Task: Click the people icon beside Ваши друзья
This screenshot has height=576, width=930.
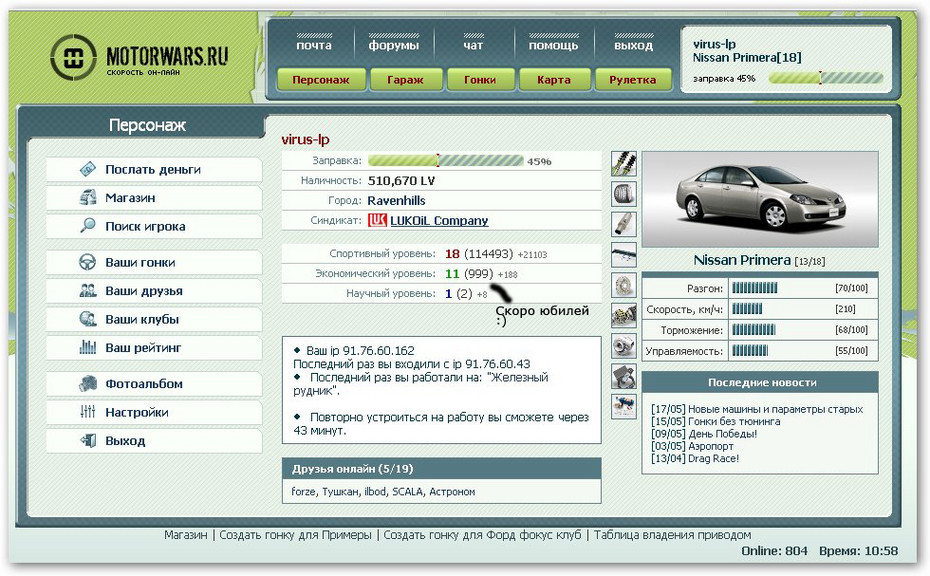Action: [88, 291]
